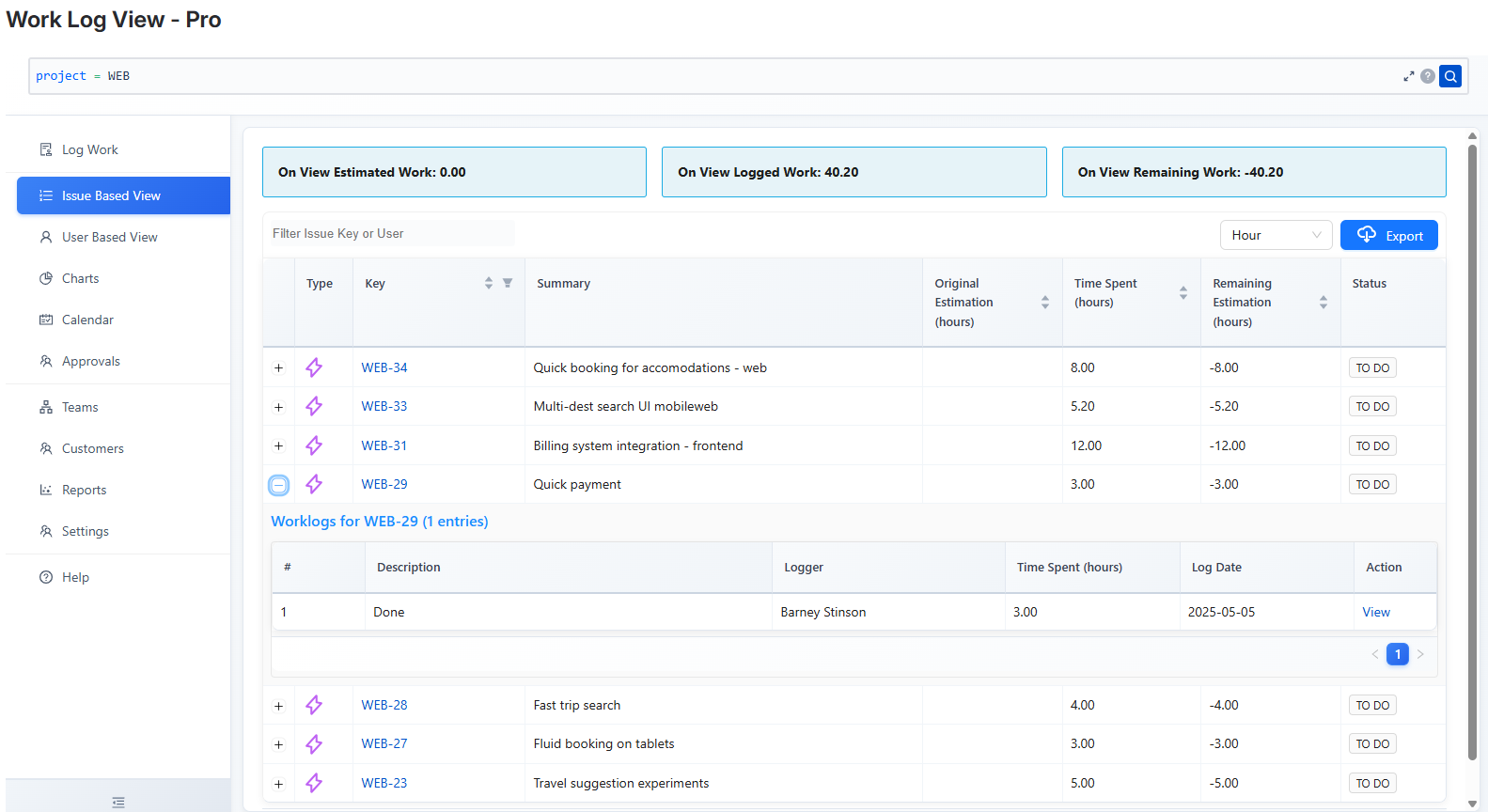The height and width of the screenshot is (812, 1488).
Task: Sort by Key column arrows
Action: tap(489, 283)
